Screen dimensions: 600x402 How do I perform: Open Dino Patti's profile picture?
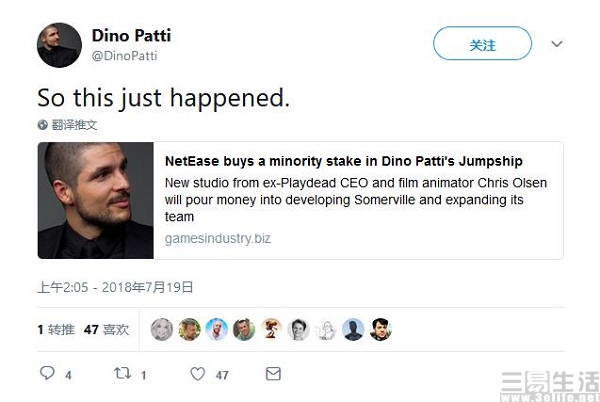(x=58, y=45)
